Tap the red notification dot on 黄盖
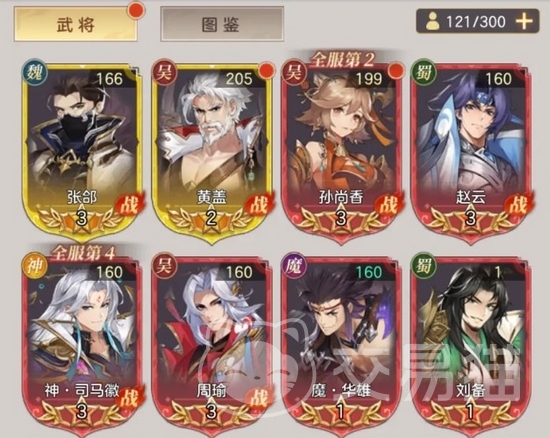 click(x=267, y=69)
